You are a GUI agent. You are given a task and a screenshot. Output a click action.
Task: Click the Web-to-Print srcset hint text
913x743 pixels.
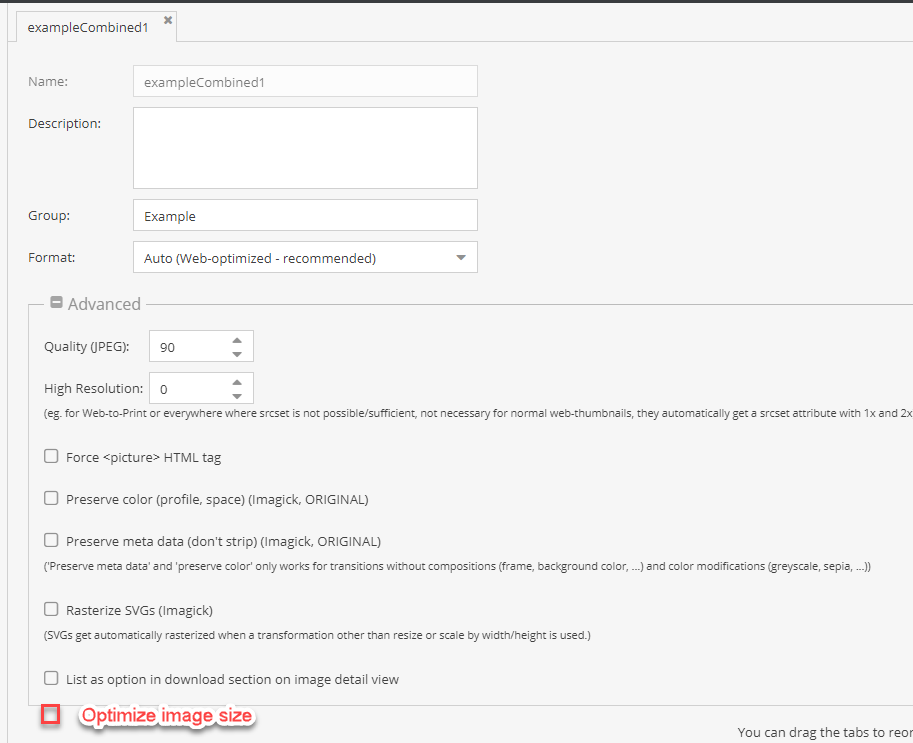[478, 413]
